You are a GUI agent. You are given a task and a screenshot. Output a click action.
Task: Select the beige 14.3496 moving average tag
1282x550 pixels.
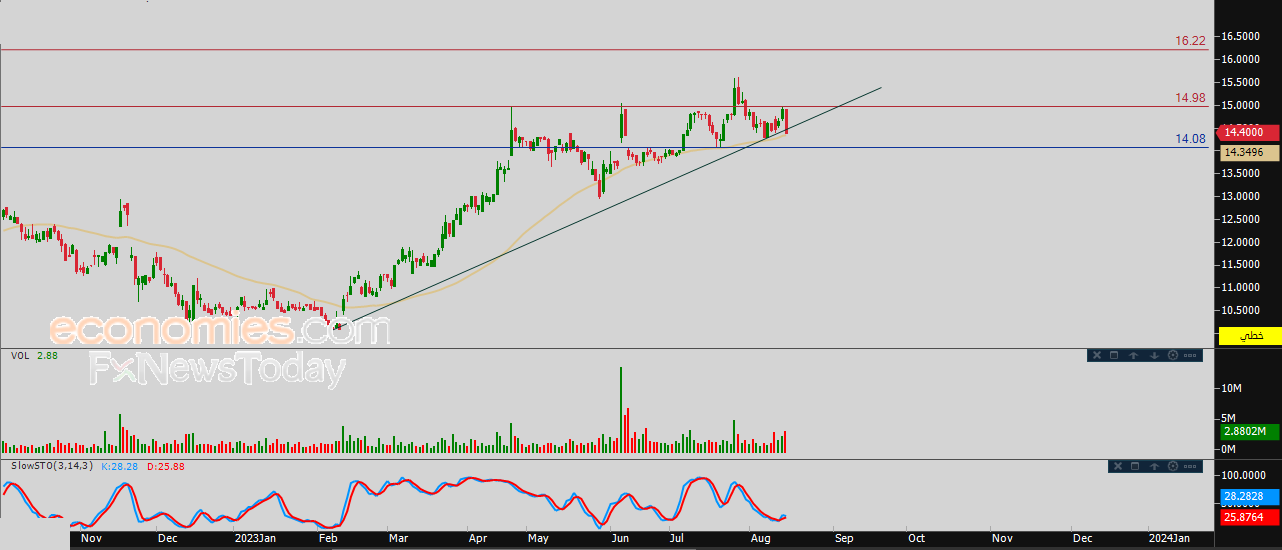(1248, 152)
